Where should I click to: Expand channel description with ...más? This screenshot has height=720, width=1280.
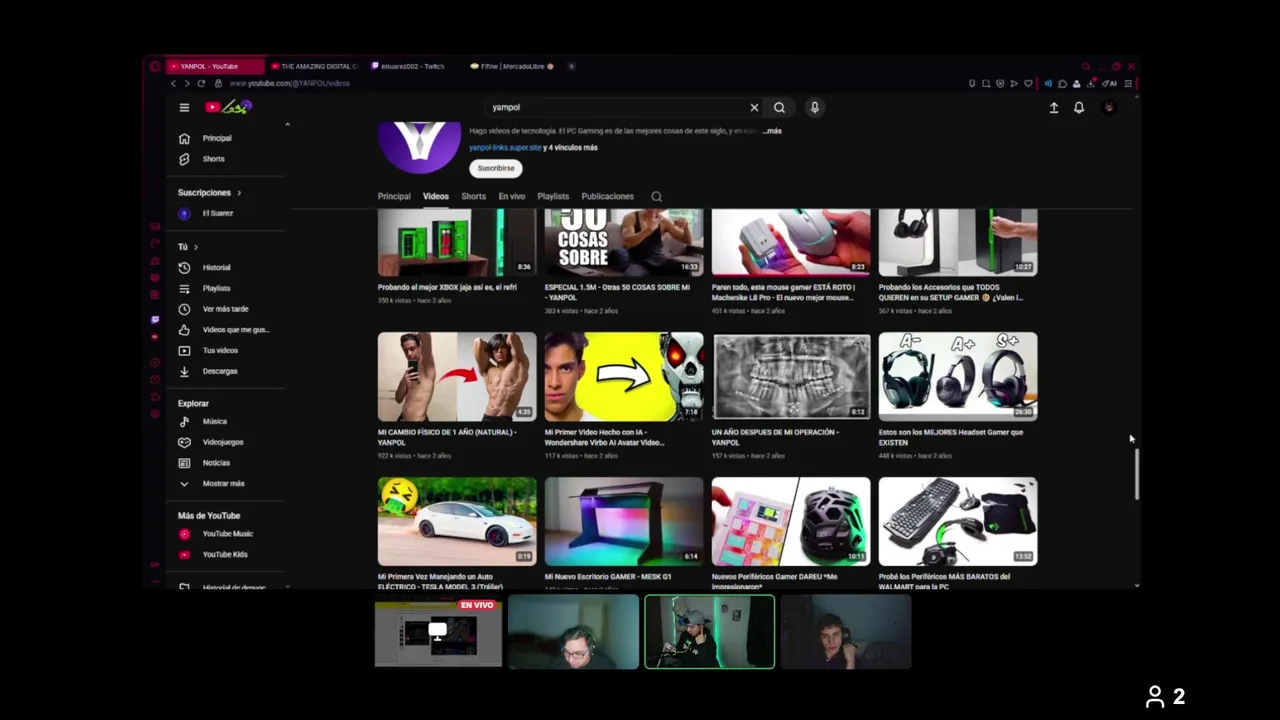[x=771, y=131]
